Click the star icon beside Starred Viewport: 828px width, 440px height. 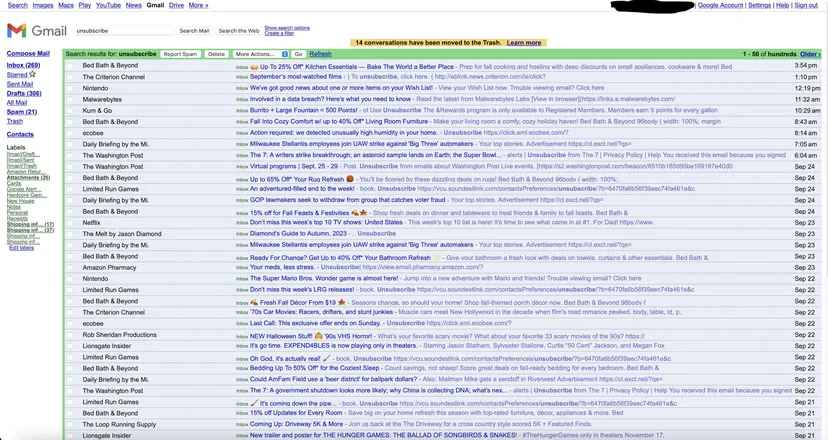point(32,74)
